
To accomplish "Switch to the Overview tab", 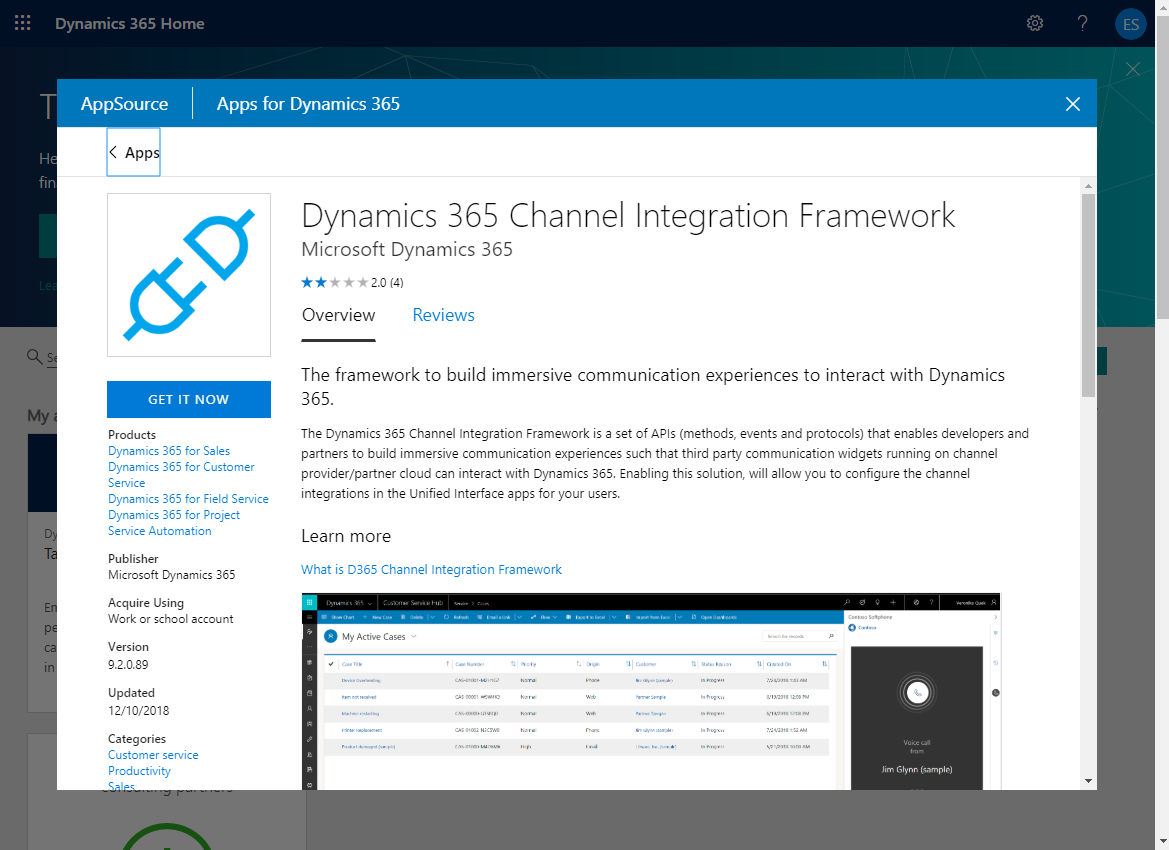I will click(338, 315).
